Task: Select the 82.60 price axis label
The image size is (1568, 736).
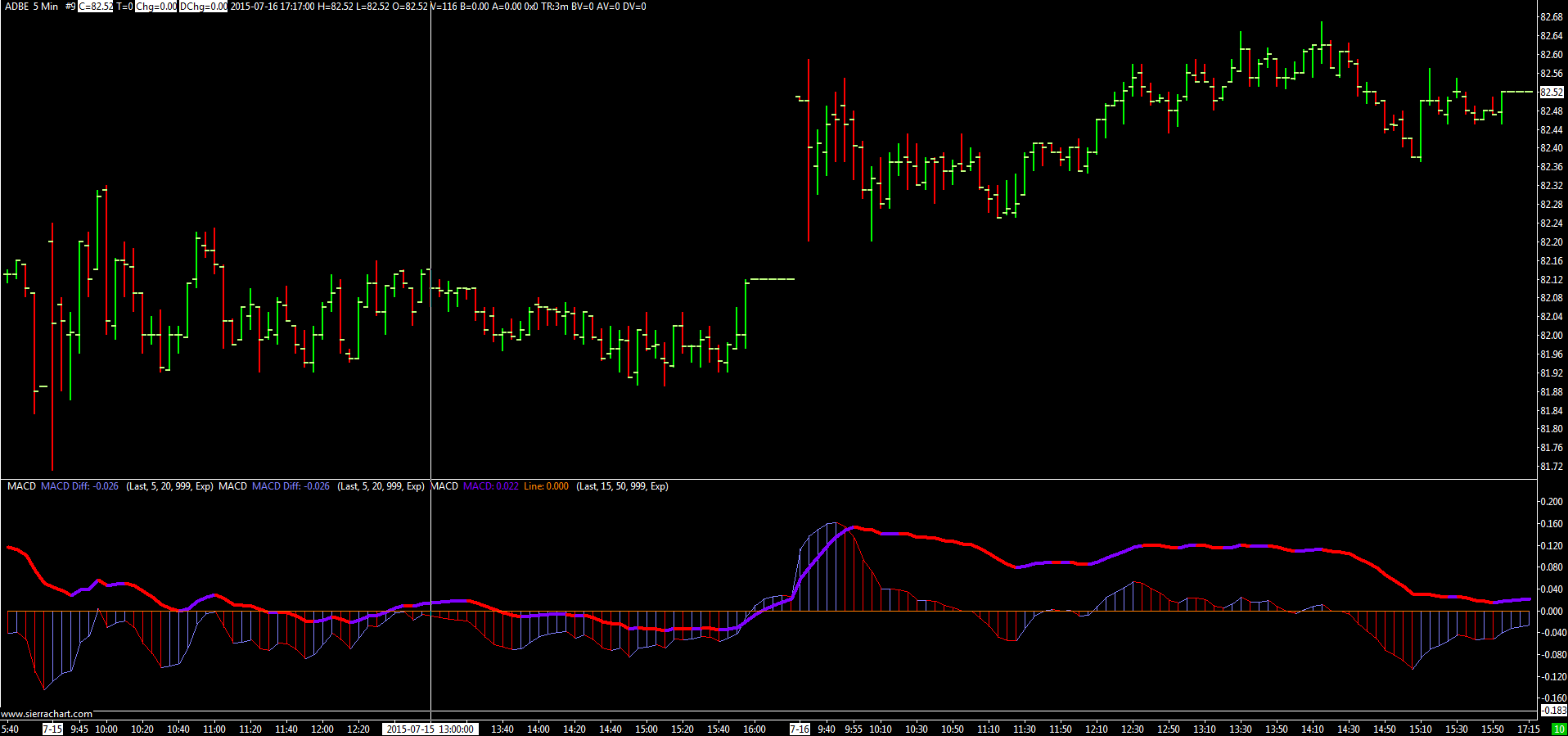Action: pyautogui.click(x=1552, y=55)
